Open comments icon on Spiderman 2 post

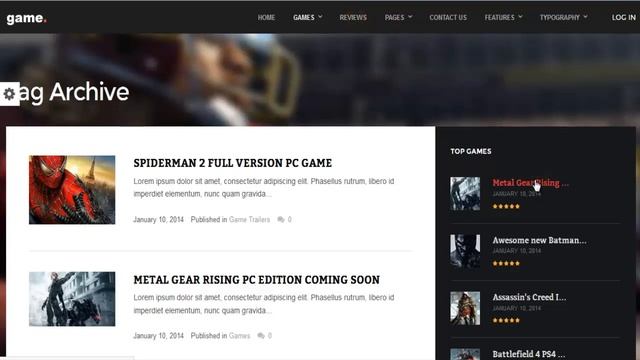click(x=281, y=220)
